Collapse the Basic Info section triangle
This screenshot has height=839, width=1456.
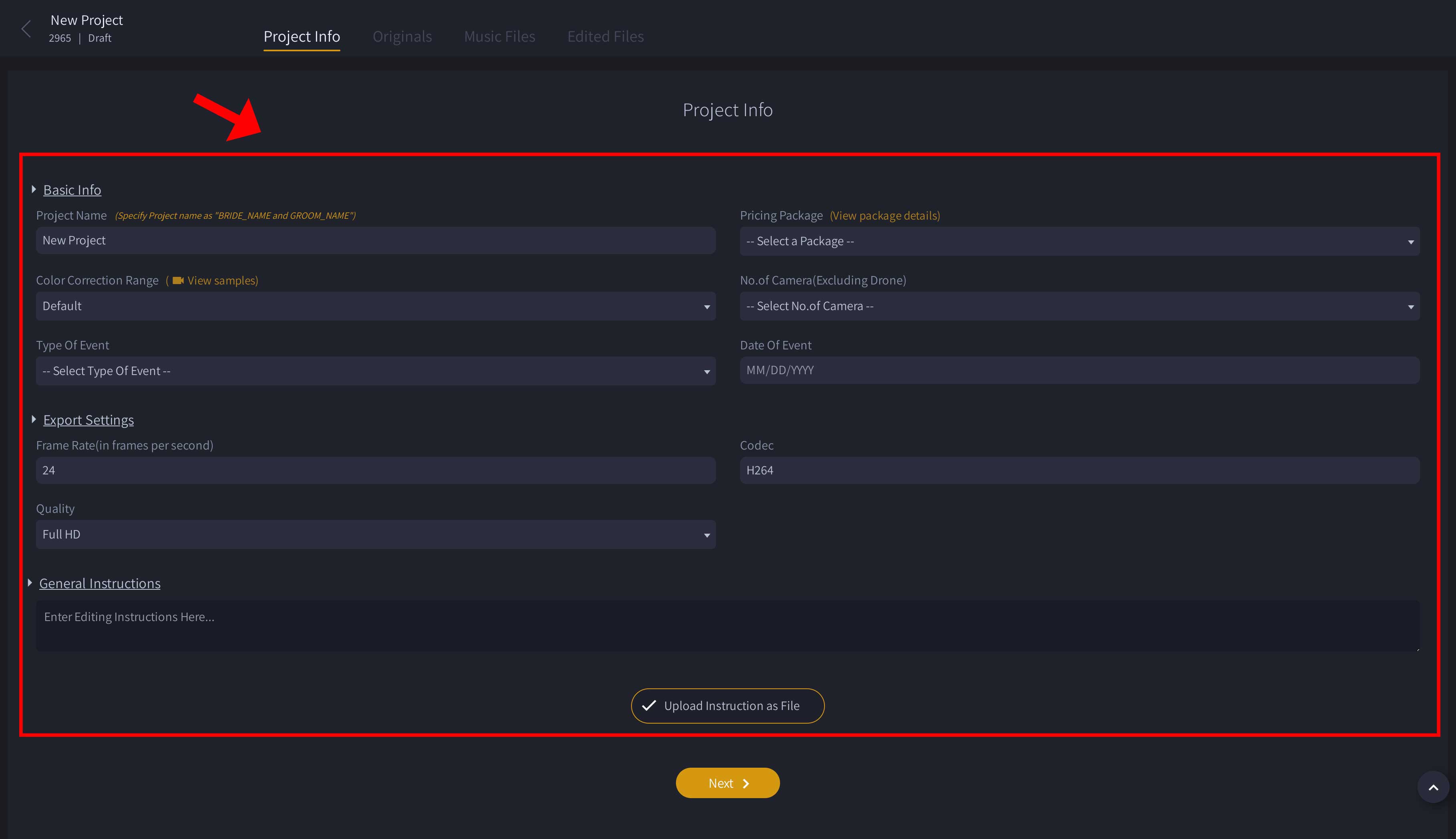coord(34,190)
